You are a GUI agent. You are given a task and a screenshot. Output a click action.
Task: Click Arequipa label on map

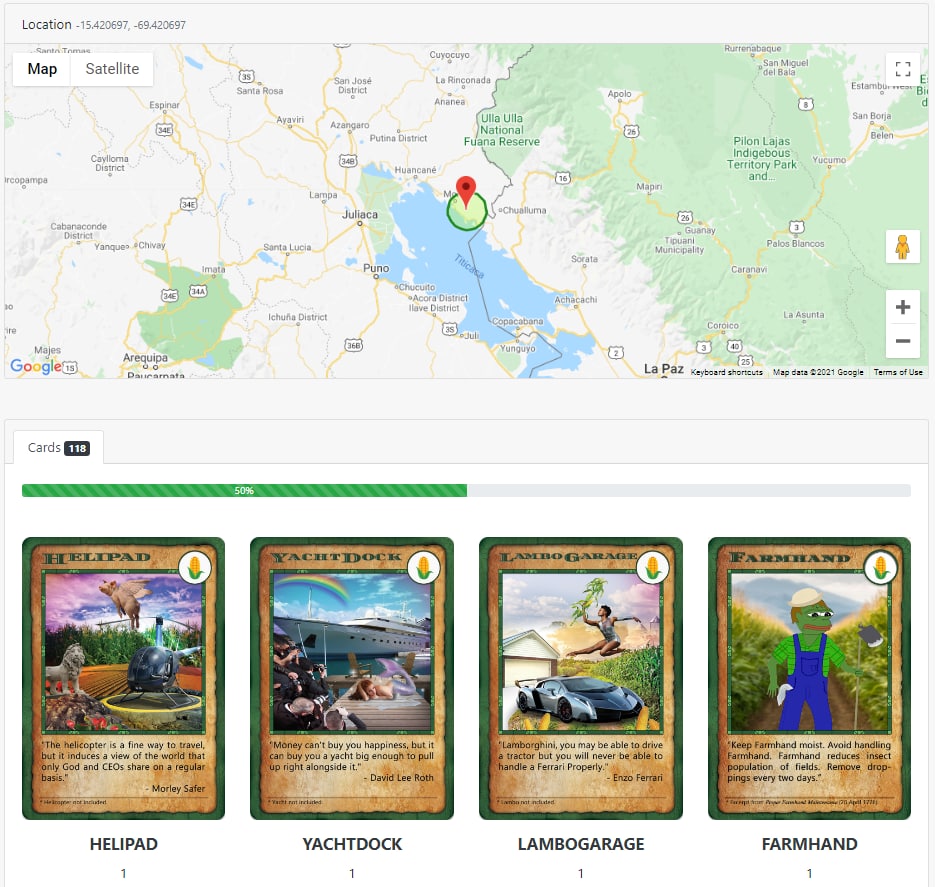point(145,358)
